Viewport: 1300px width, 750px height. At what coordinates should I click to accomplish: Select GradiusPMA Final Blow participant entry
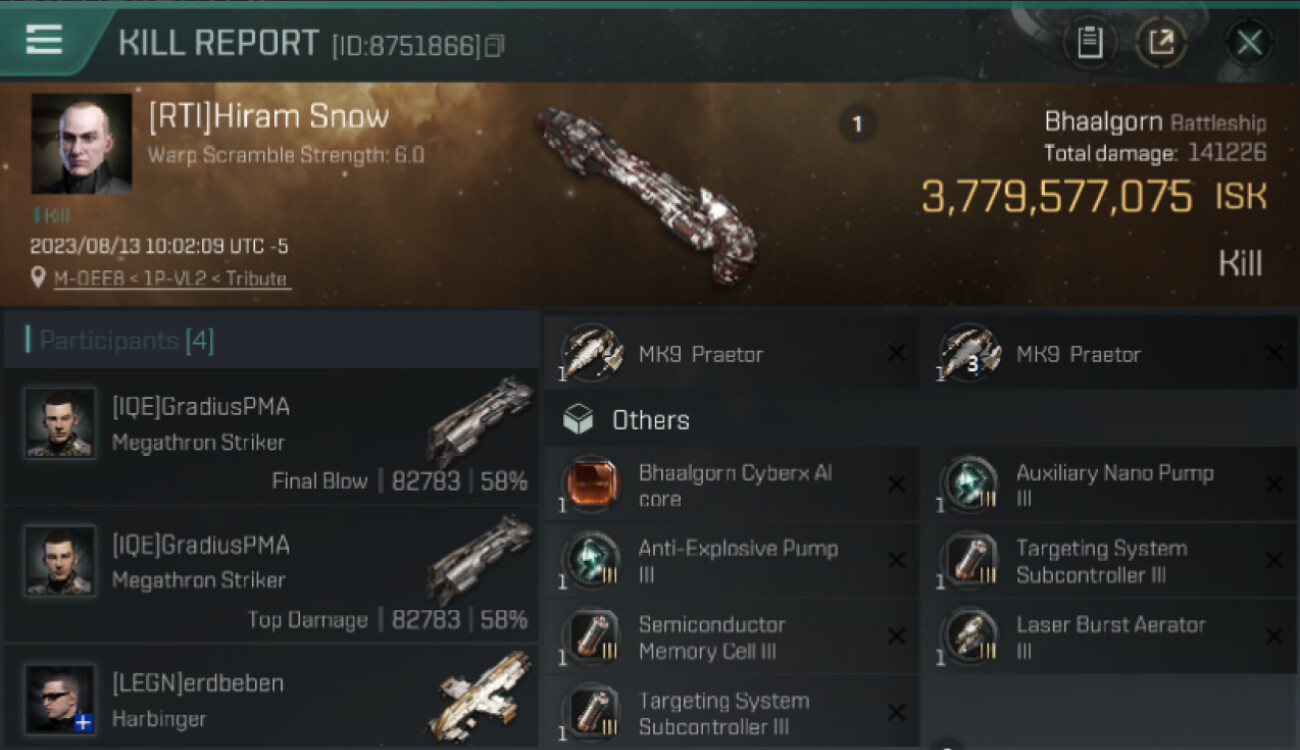272,437
